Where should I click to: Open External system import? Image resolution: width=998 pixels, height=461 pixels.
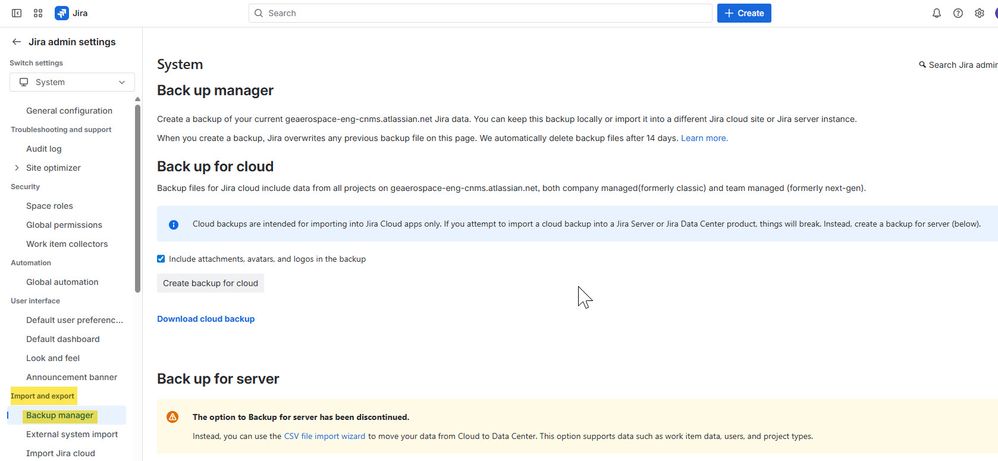pyautogui.click(x=72, y=434)
